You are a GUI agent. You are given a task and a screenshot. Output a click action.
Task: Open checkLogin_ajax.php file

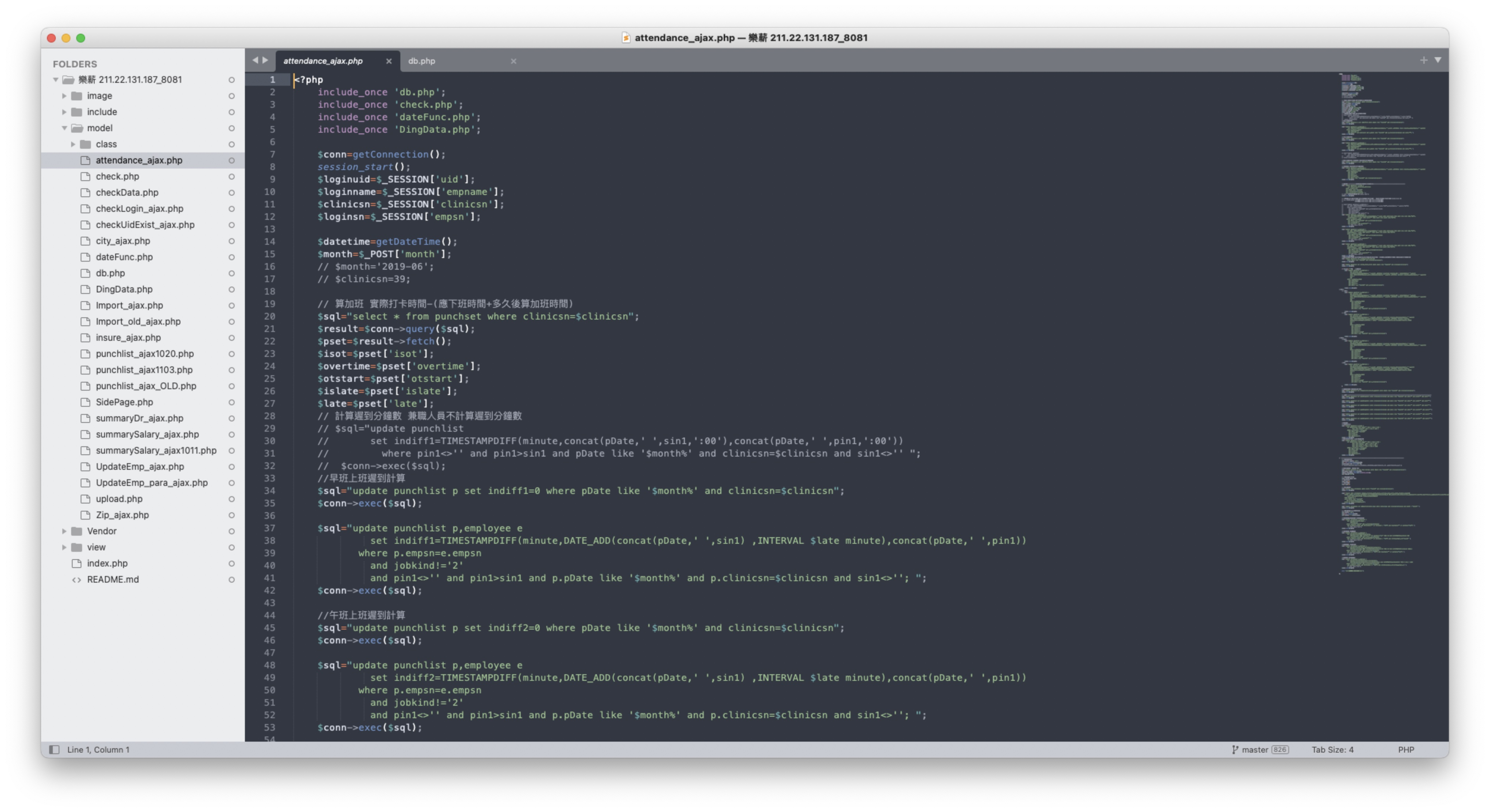coord(139,208)
